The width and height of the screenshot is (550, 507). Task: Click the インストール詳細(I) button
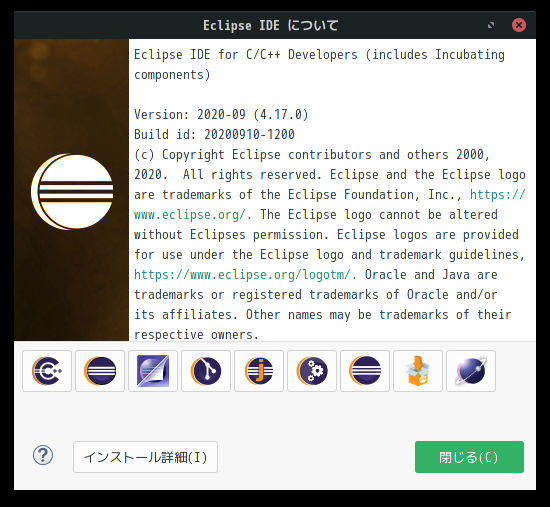145,457
